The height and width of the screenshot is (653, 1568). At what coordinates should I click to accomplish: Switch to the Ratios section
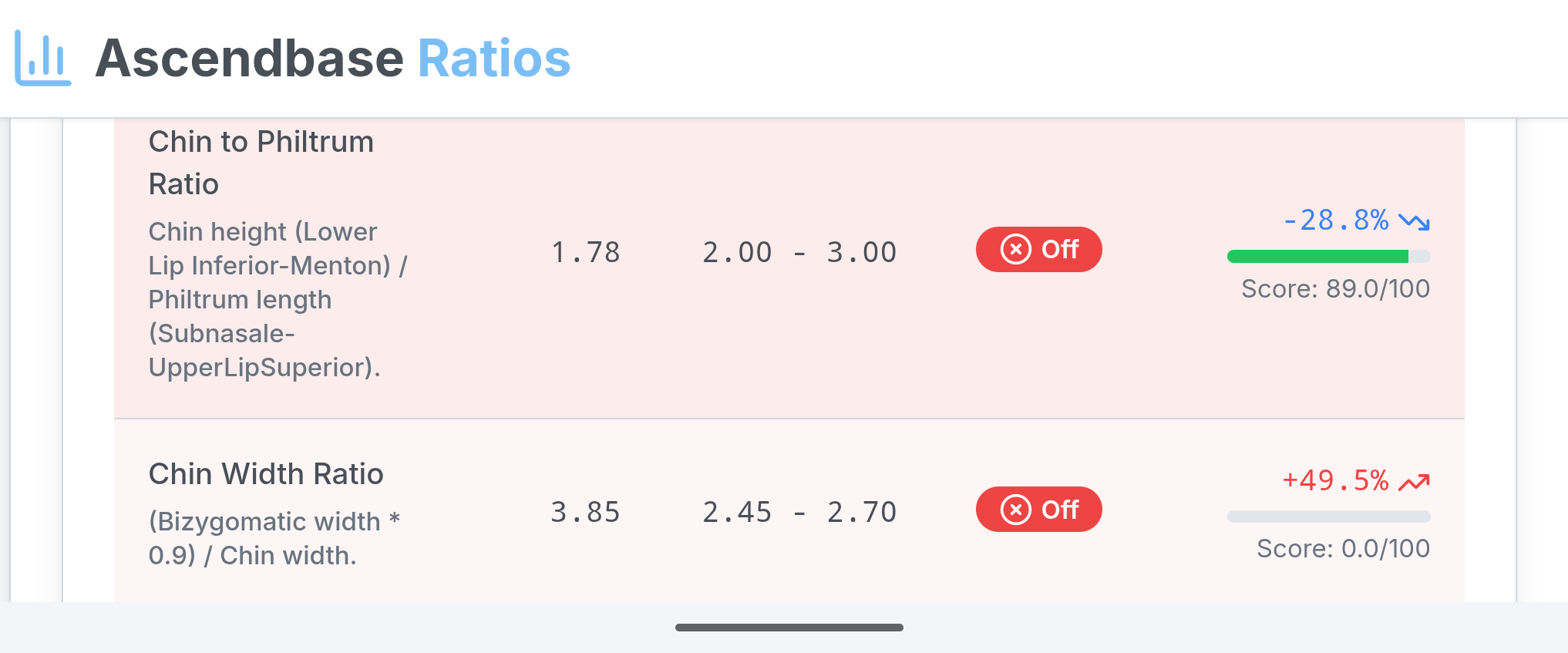click(x=494, y=58)
